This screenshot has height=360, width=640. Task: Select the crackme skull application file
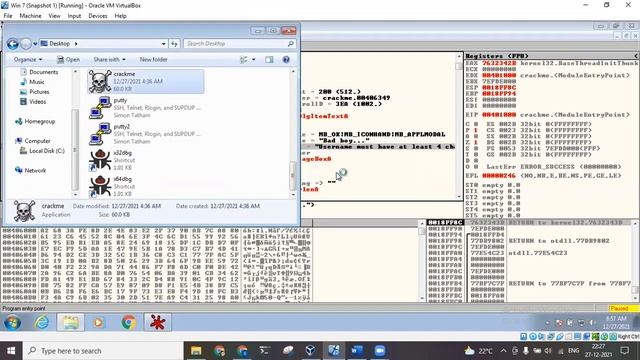(146, 81)
